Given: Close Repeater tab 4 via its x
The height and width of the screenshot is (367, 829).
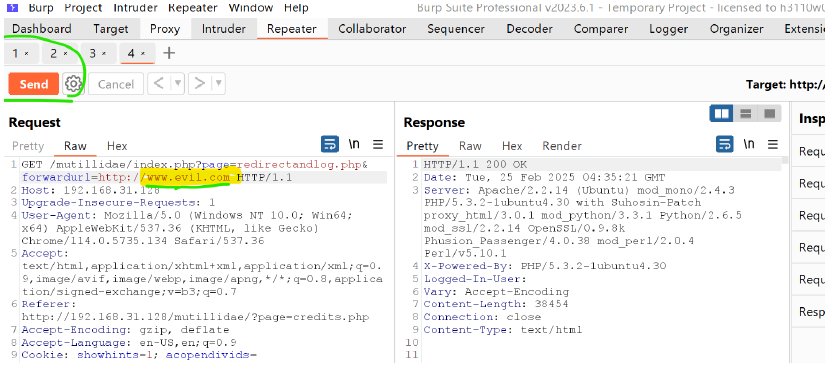Looking at the screenshot, I should coord(143,53).
